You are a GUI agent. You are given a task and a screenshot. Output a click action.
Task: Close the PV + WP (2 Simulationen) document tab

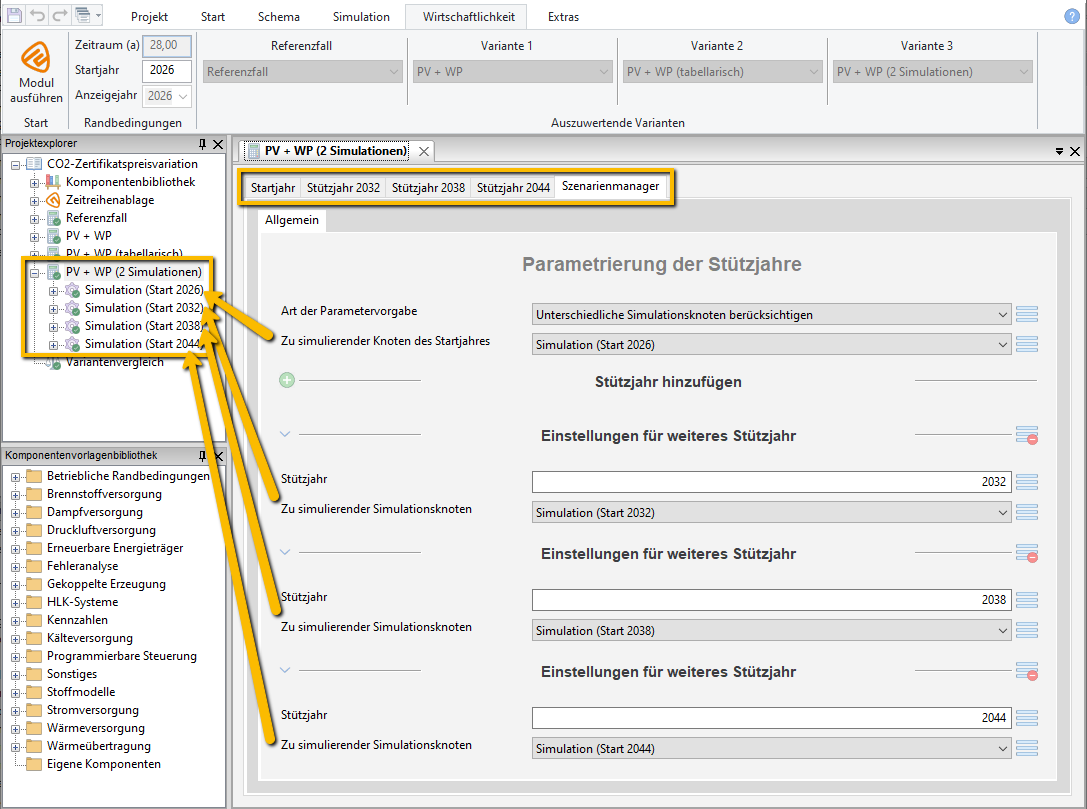(424, 151)
